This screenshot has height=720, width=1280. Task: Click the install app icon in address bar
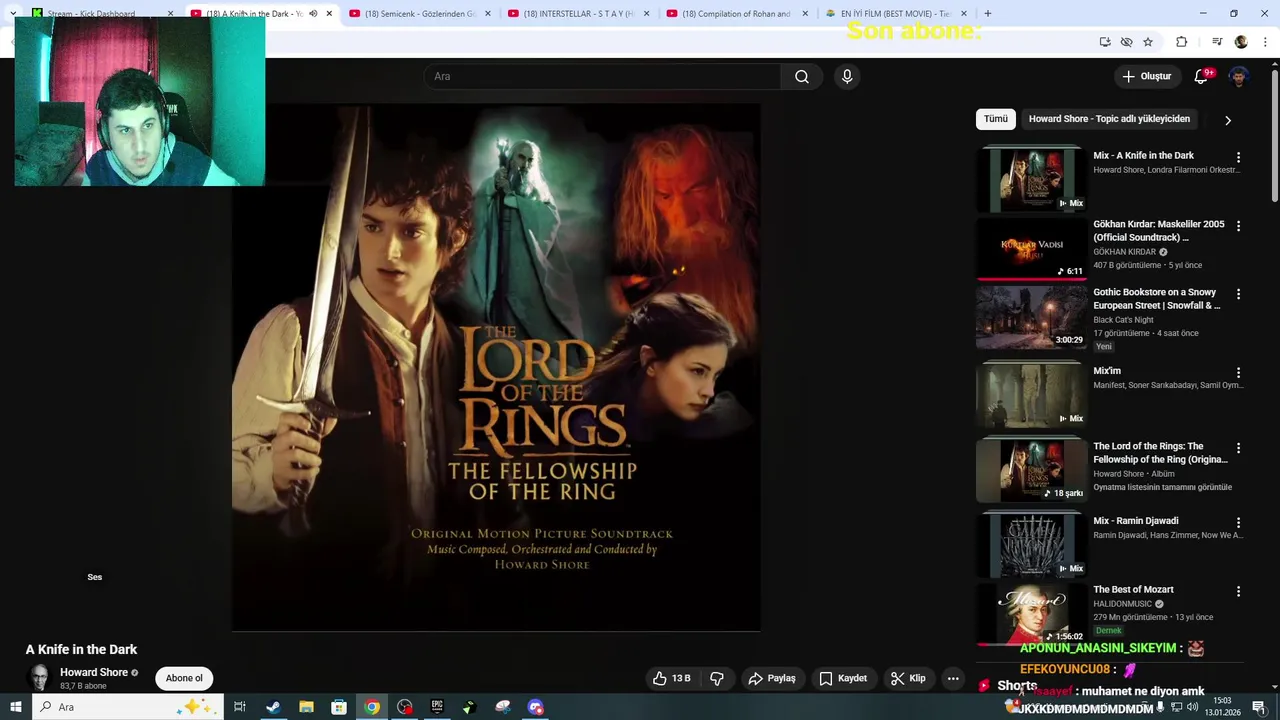click(x=1105, y=42)
